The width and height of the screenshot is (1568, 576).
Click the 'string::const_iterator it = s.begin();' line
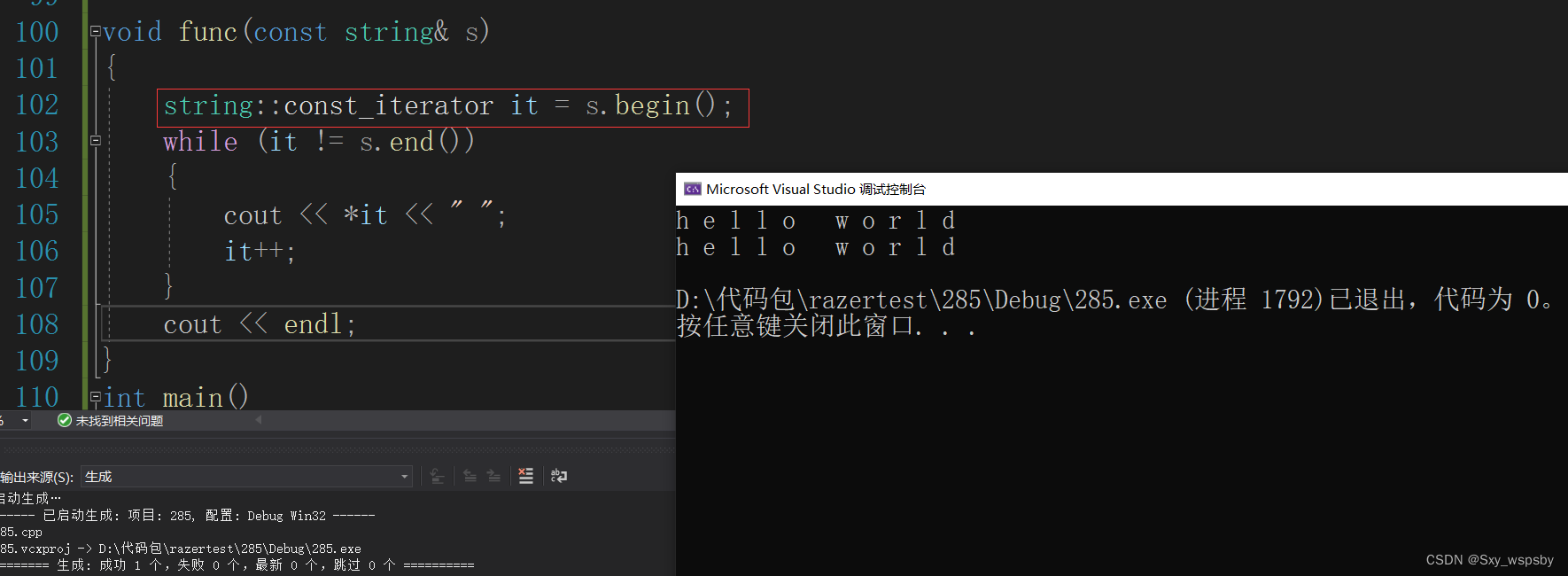tap(448, 106)
